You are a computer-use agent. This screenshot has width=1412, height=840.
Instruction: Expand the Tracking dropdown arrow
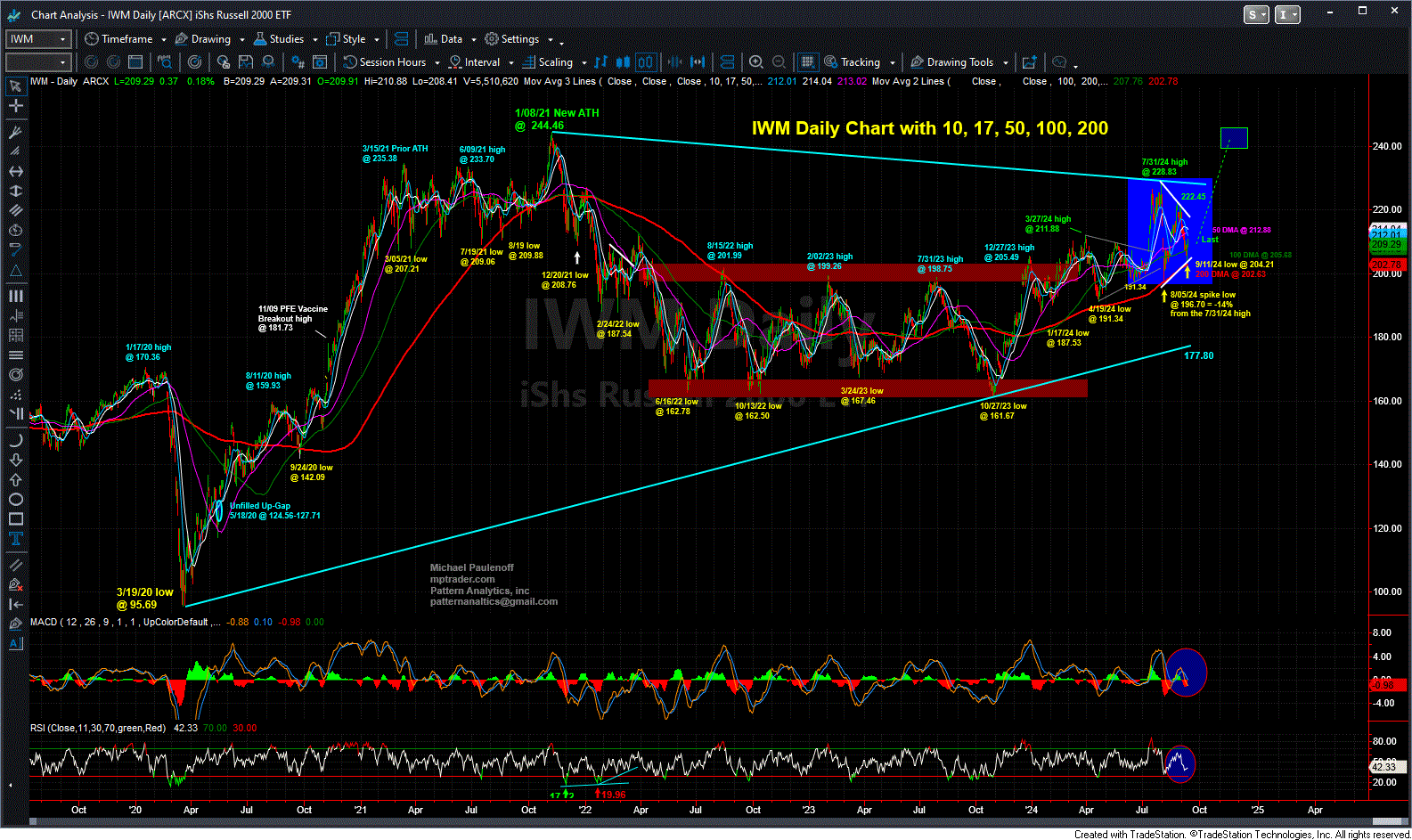(892, 63)
